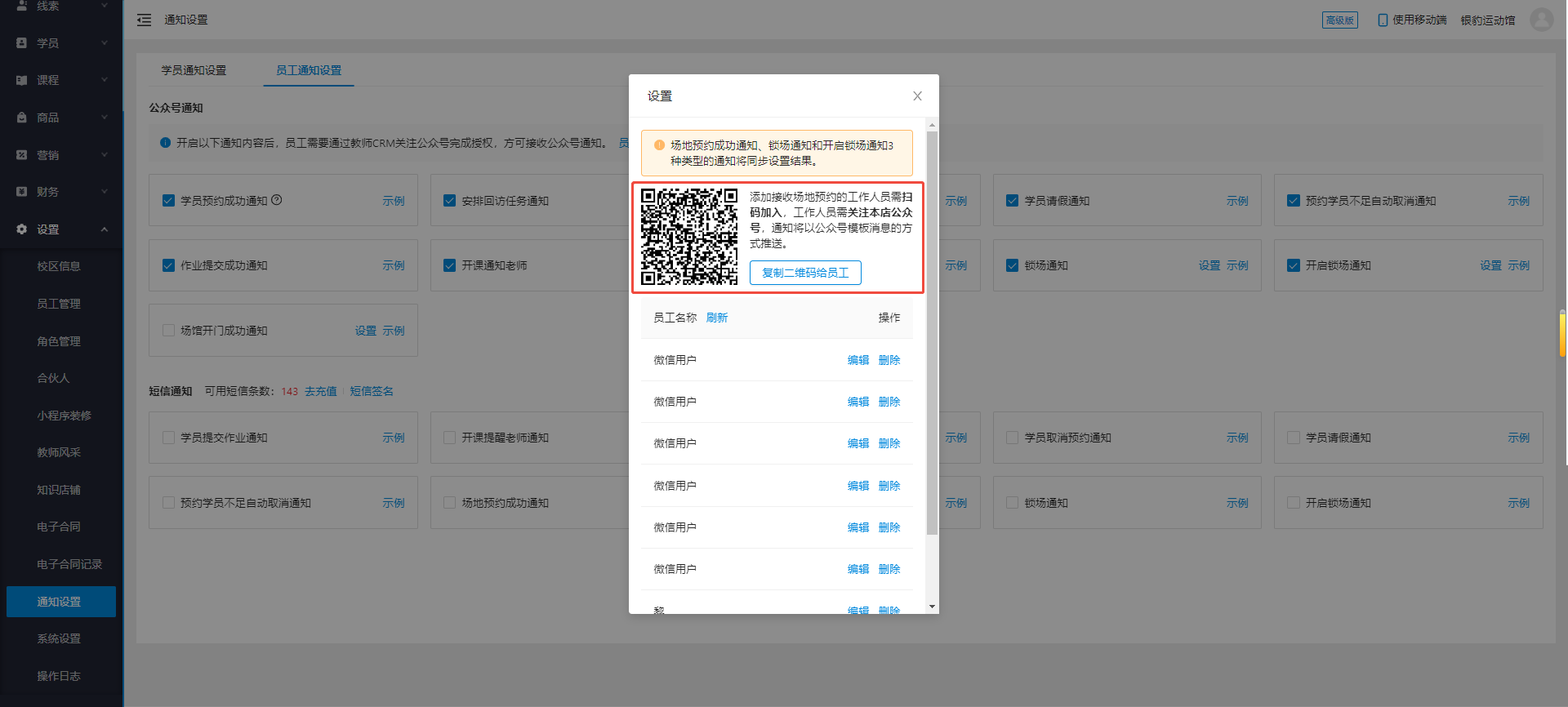Click the user avatar icon
1568x707 pixels.
point(1541,20)
